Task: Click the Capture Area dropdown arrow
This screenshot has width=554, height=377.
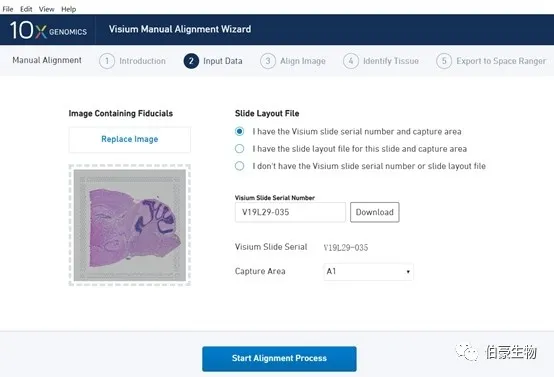Action: coord(408,272)
